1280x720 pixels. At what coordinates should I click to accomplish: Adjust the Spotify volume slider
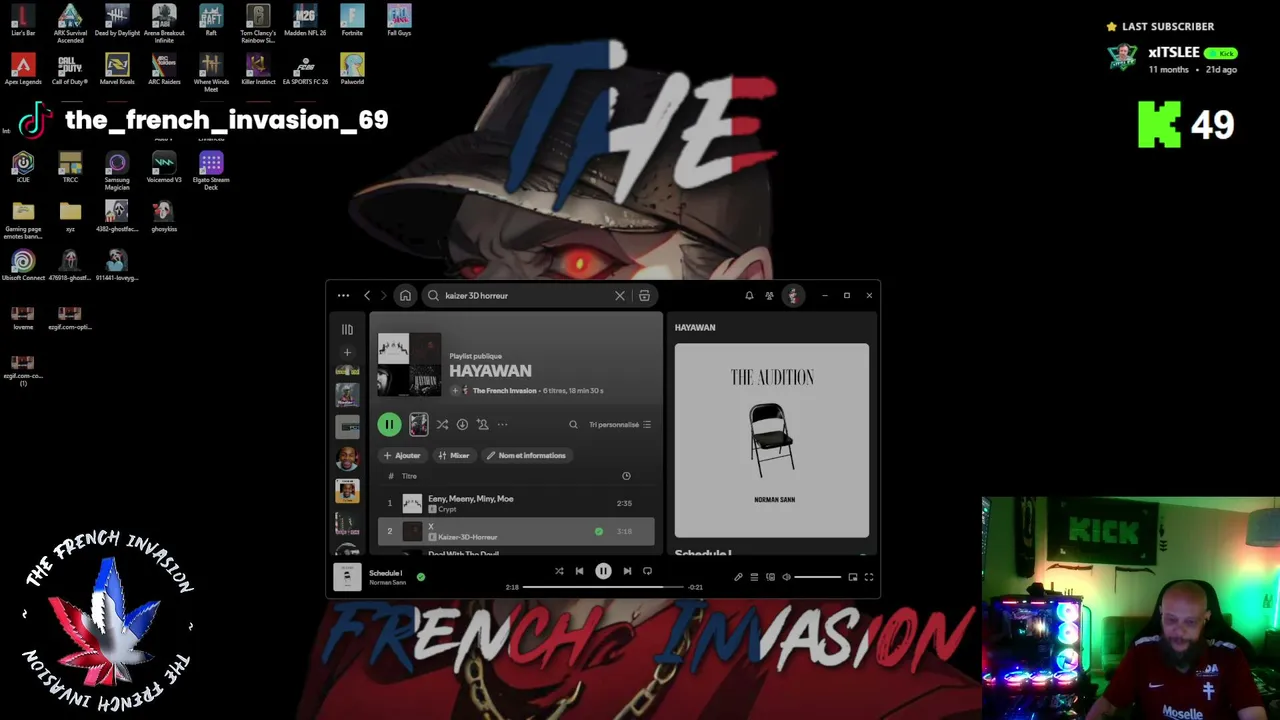818,577
